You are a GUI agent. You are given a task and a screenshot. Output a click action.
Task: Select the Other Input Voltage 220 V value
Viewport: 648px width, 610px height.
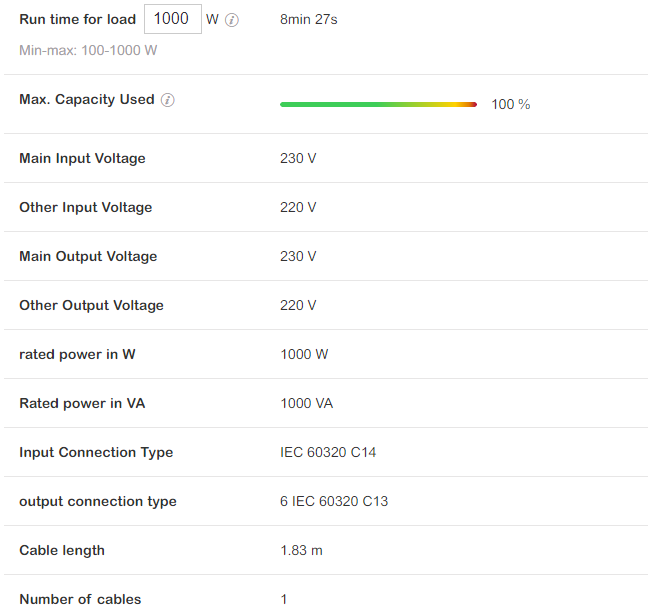[x=298, y=207]
